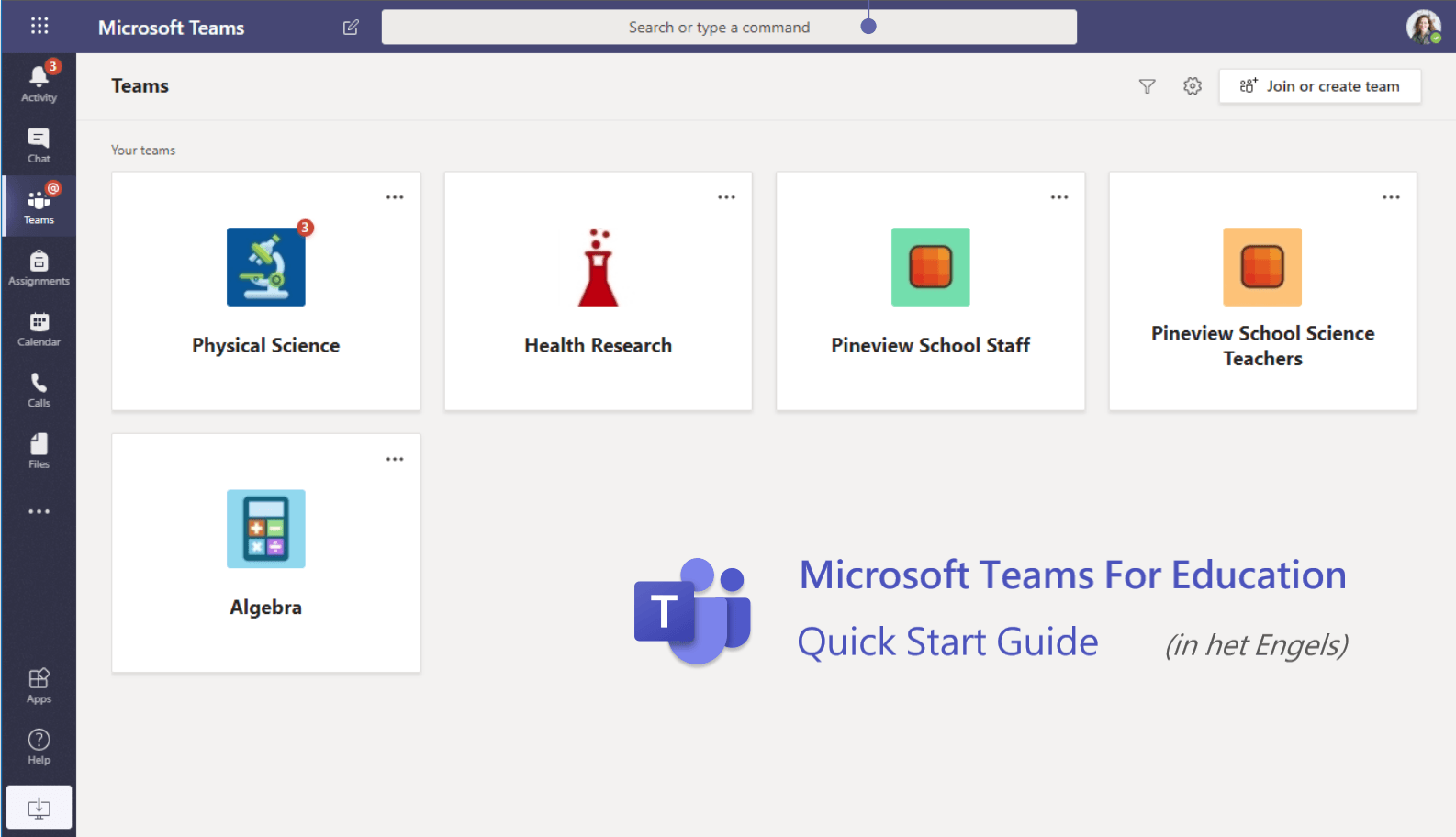Click the new chat compose icon
The image size is (1456, 837).
coord(351,28)
